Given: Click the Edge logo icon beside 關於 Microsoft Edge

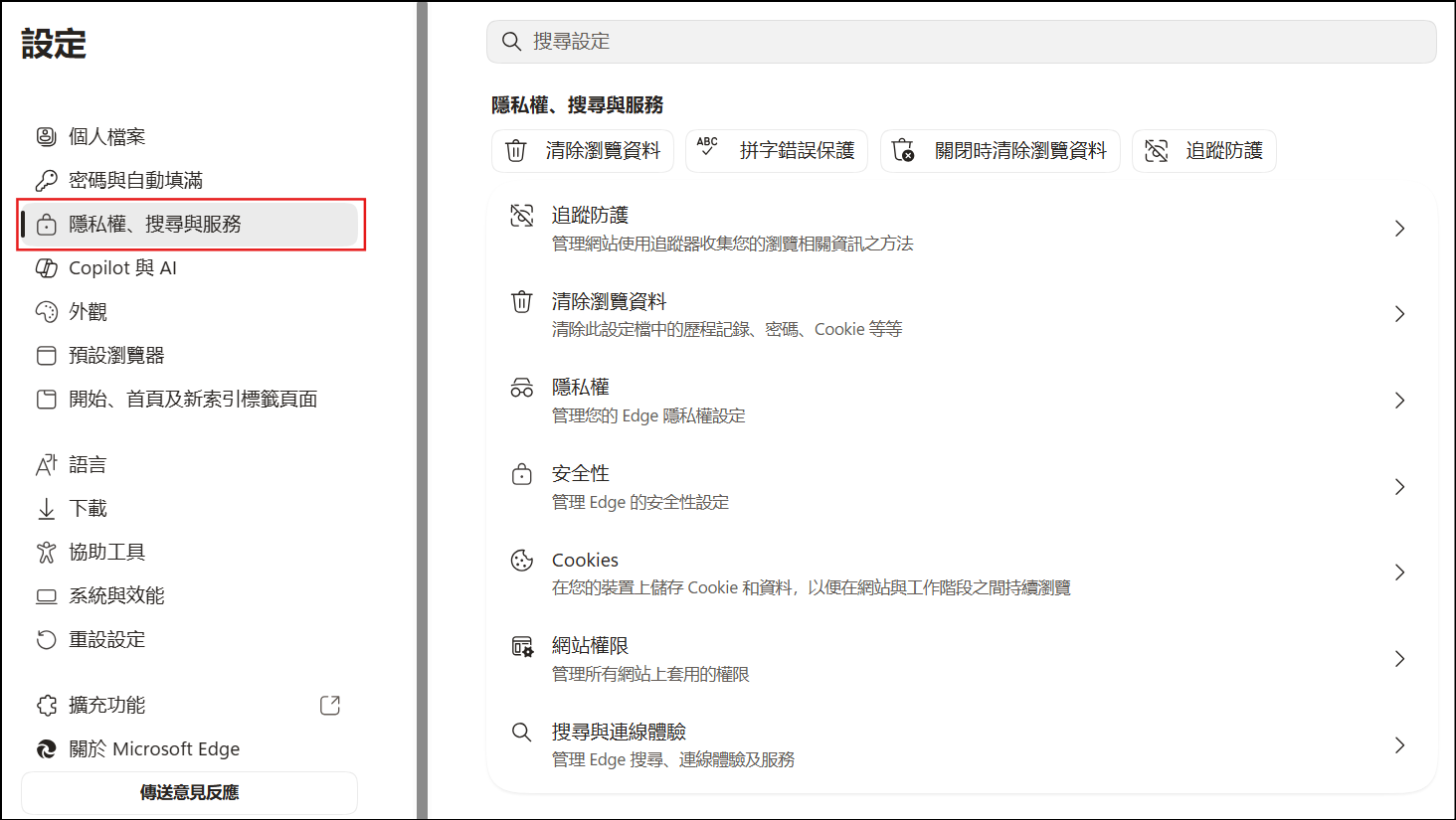Looking at the screenshot, I should [46, 748].
